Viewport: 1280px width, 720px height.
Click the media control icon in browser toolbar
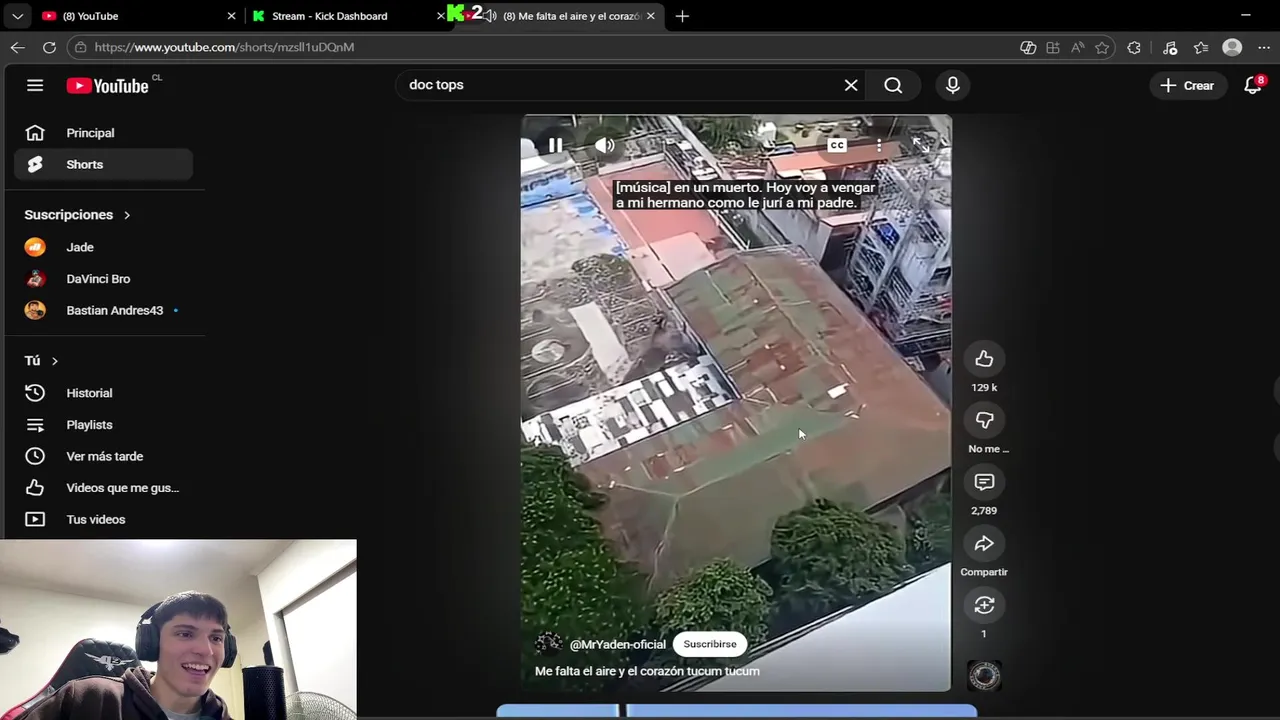click(1170, 47)
